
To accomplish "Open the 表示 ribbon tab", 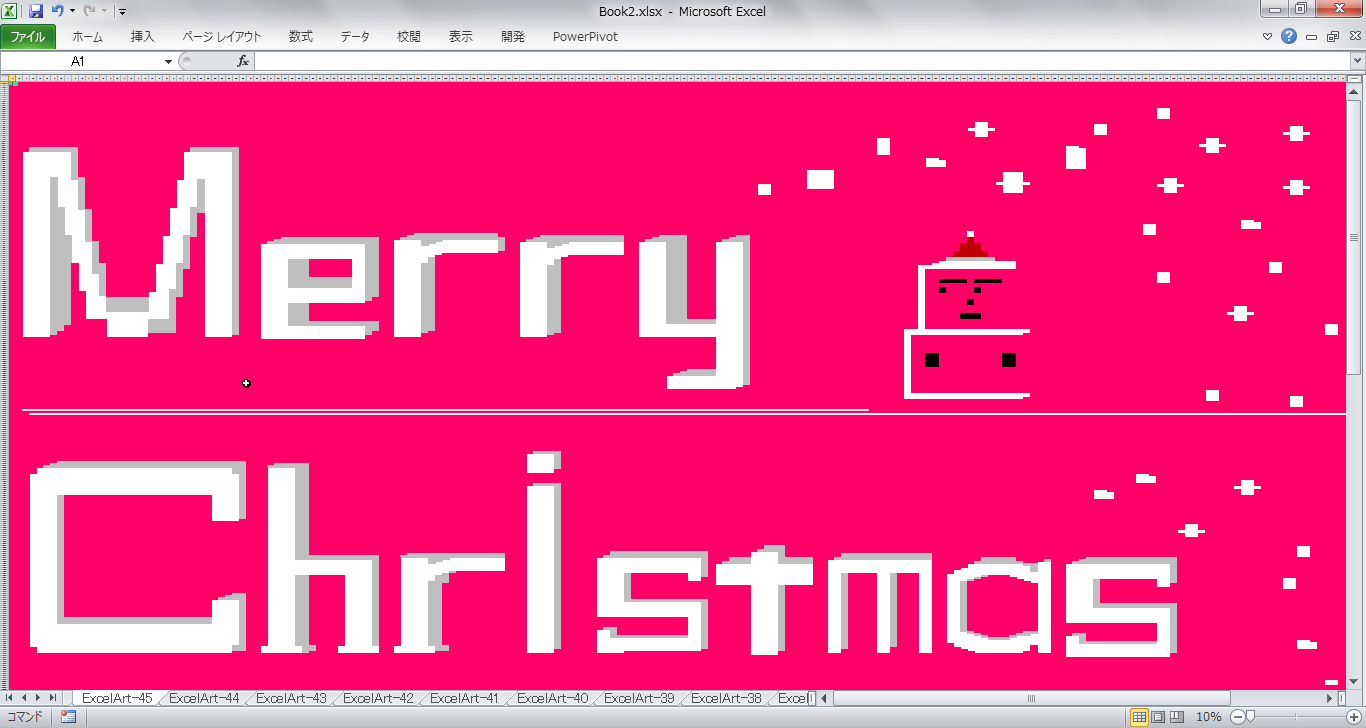I will [461, 36].
